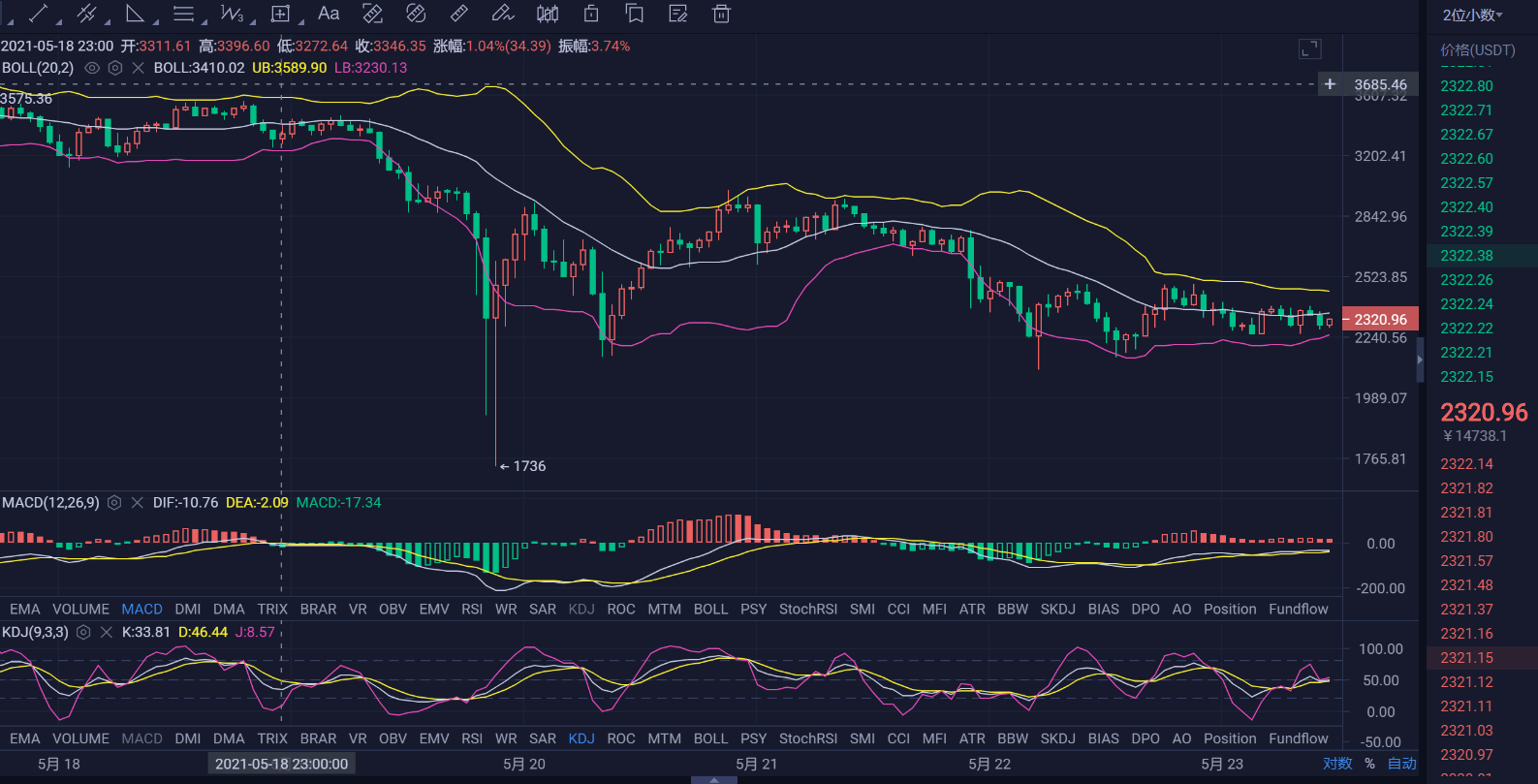Screen dimensions: 1538x784
Task: Select the trend line drawing tool
Action: click(x=39, y=14)
